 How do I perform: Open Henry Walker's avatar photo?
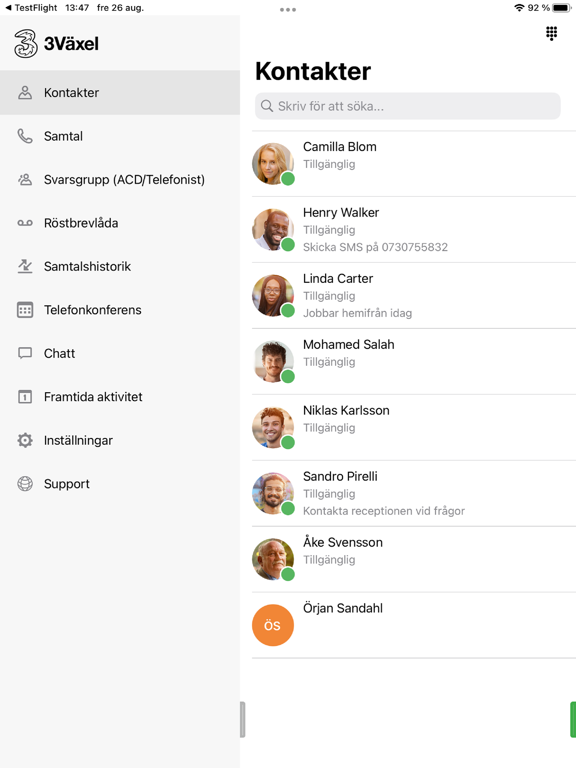pyautogui.click(x=273, y=230)
